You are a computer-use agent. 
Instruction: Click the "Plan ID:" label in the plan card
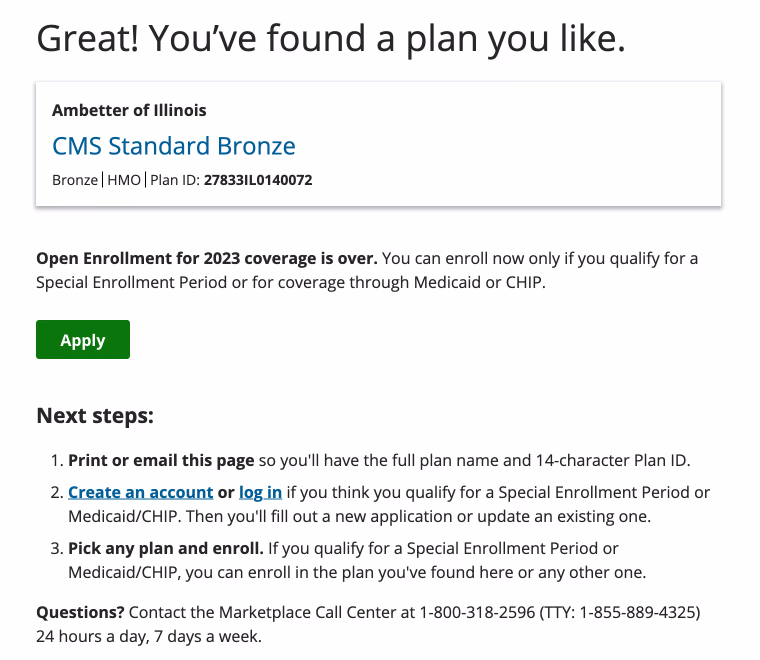[176, 181]
